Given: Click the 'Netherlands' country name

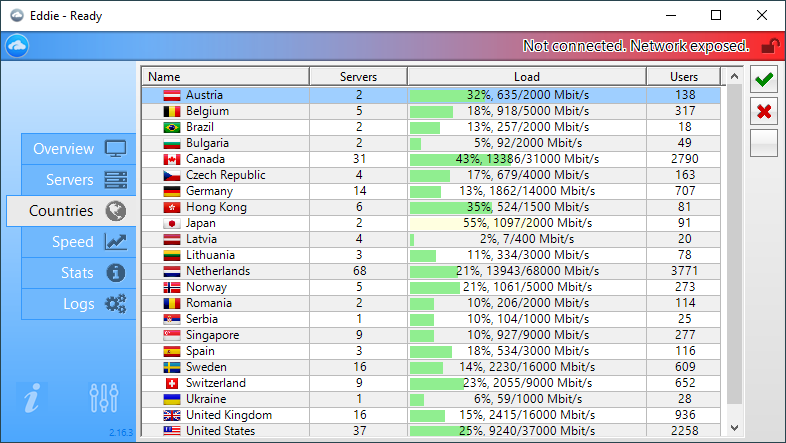Looking at the screenshot, I should (218, 271).
